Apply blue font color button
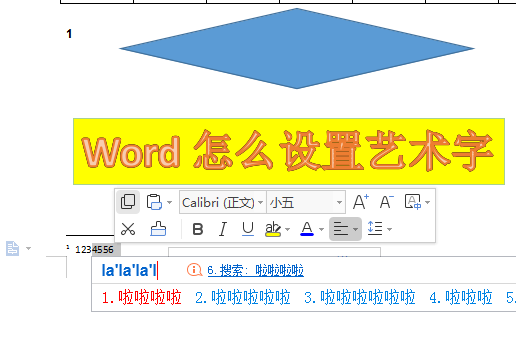The width and height of the screenshot is (516, 363). (x=307, y=229)
